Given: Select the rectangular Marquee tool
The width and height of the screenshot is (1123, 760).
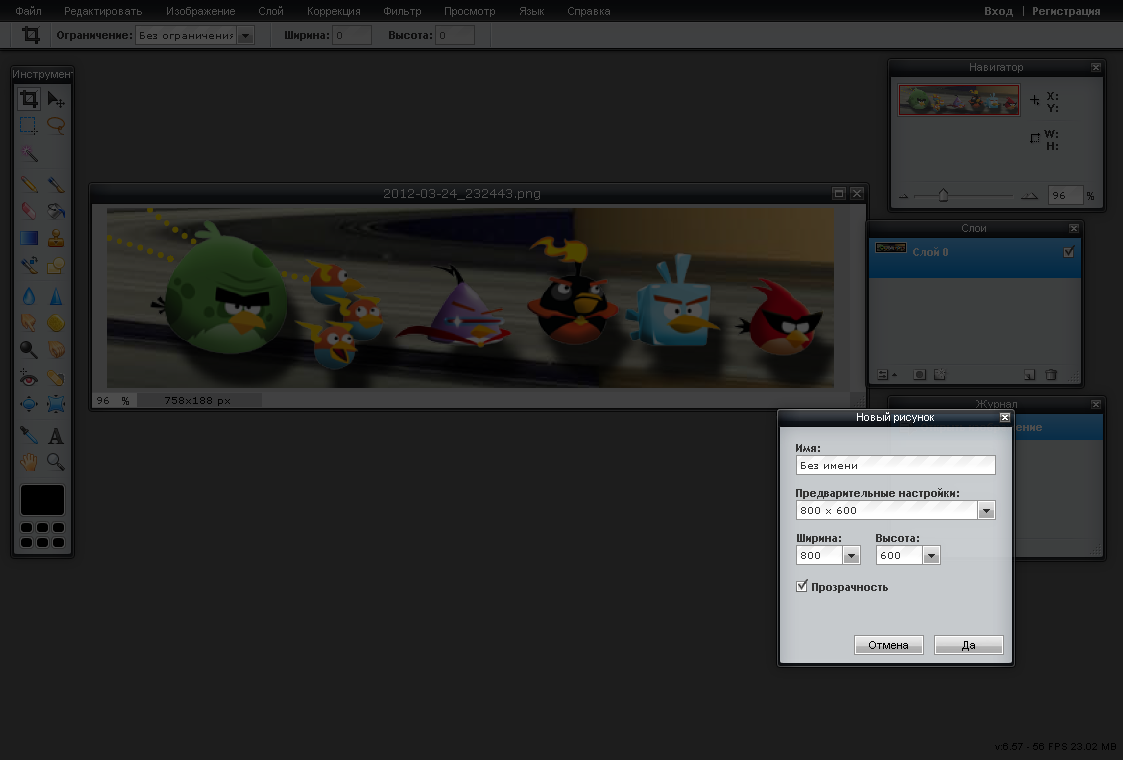Looking at the screenshot, I should [x=29, y=125].
